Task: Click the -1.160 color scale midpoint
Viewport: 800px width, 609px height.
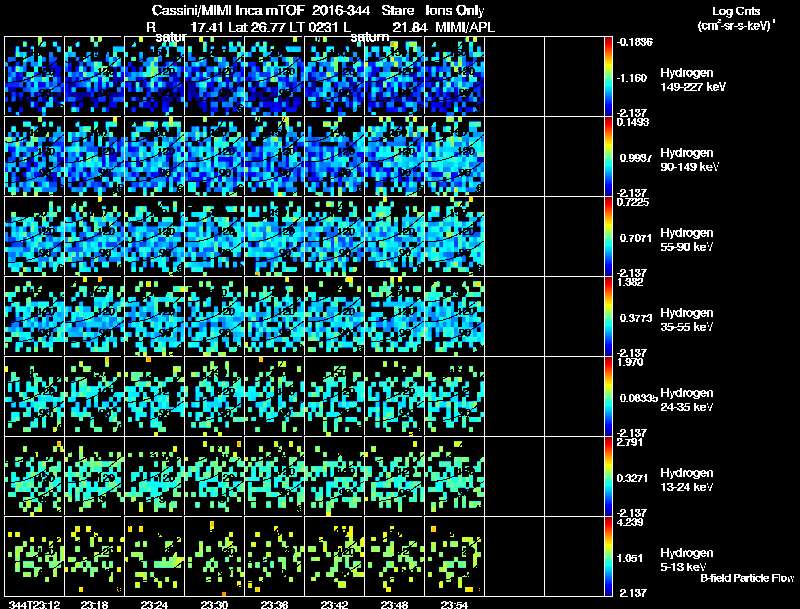Action: click(x=632, y=78)
